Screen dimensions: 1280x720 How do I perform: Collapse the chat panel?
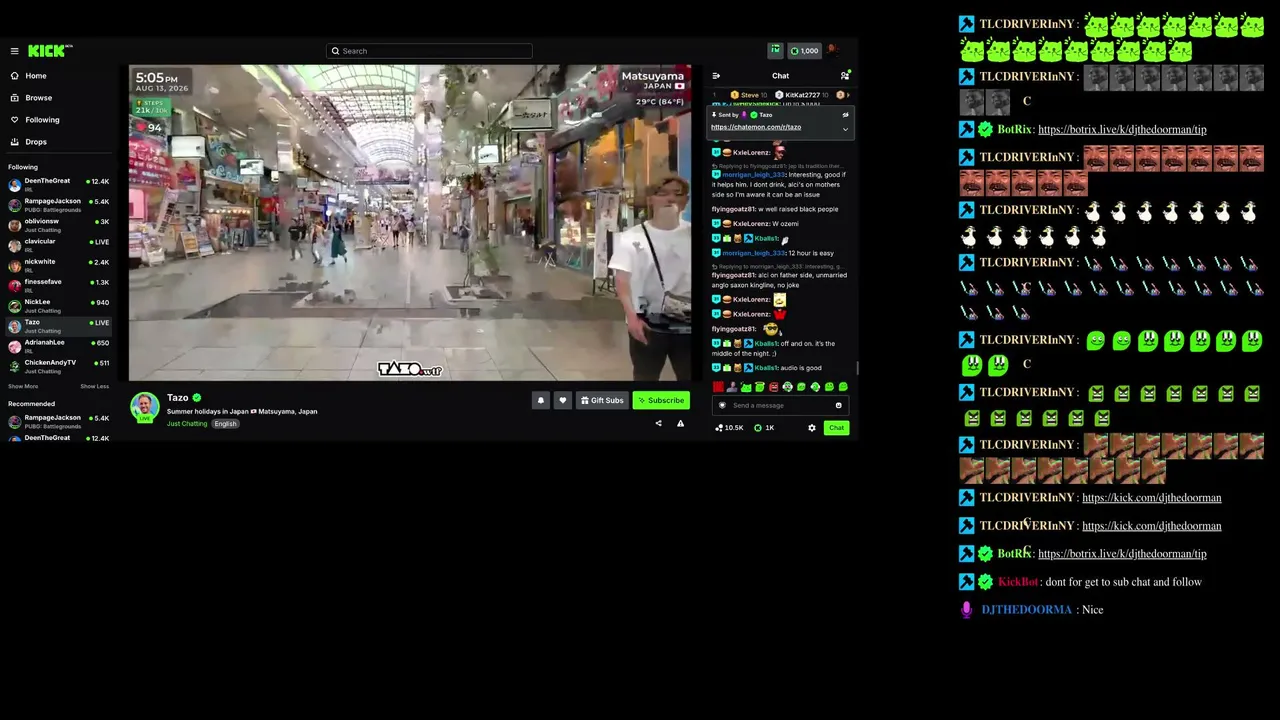[x=716, y=76]
